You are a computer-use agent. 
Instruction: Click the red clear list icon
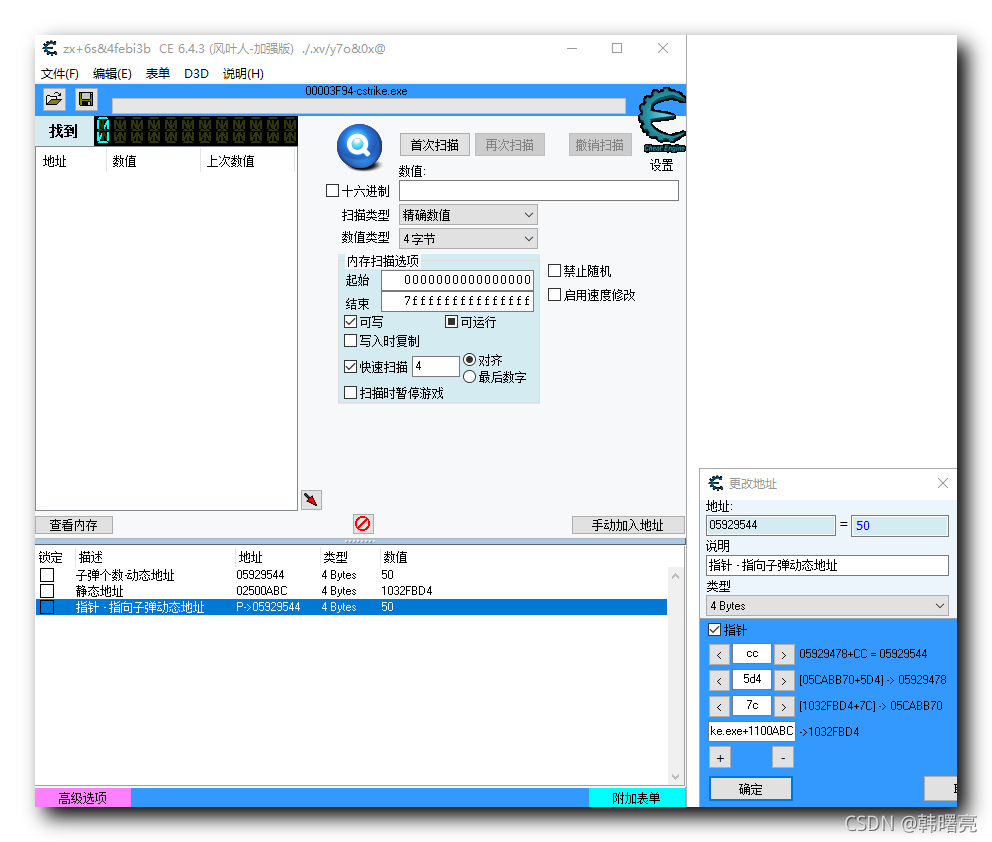coord(363,524)
